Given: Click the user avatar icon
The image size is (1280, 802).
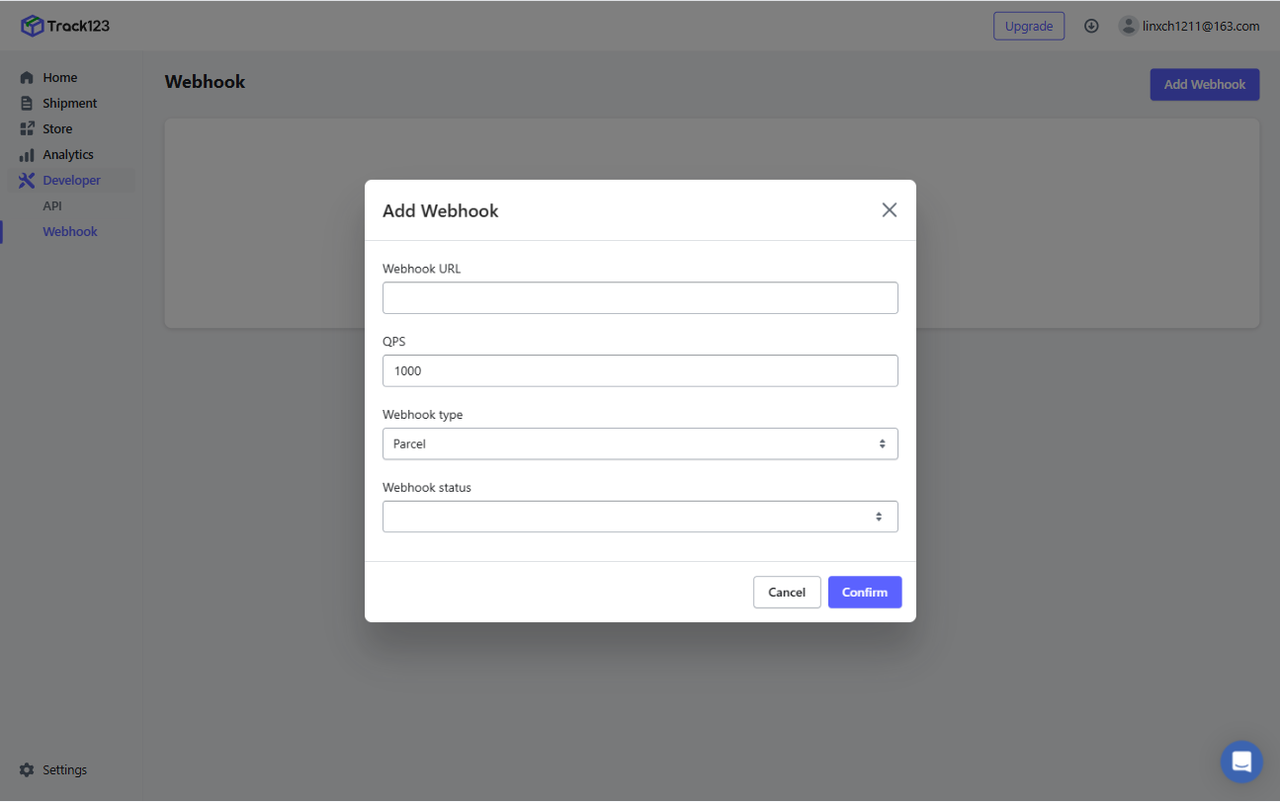Looking at the screenshot, I should point(1129,26).
